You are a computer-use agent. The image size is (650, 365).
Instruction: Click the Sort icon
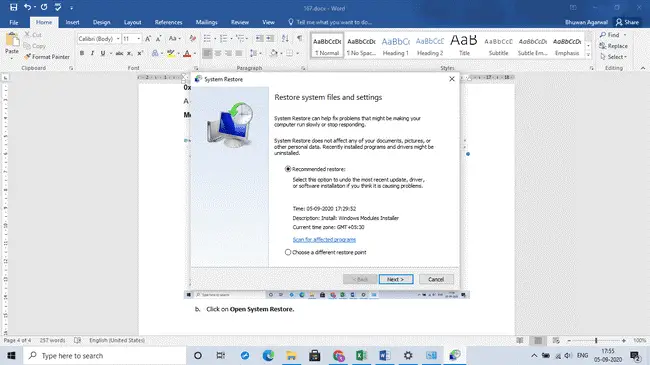click(285, 39)
